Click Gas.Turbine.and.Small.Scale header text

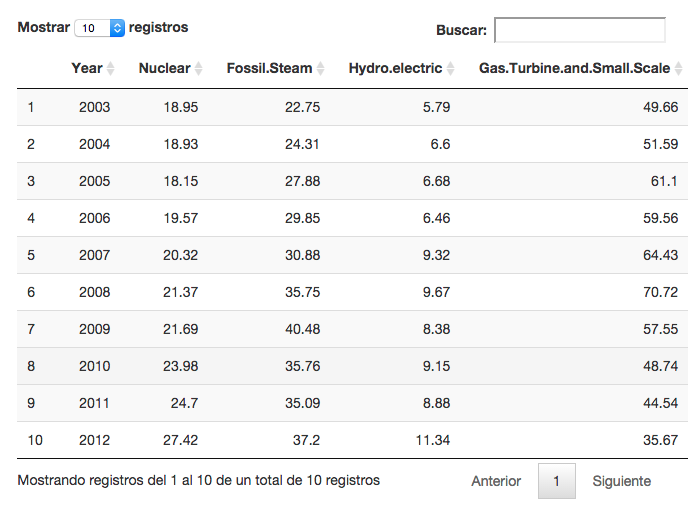tap(575, 68)
